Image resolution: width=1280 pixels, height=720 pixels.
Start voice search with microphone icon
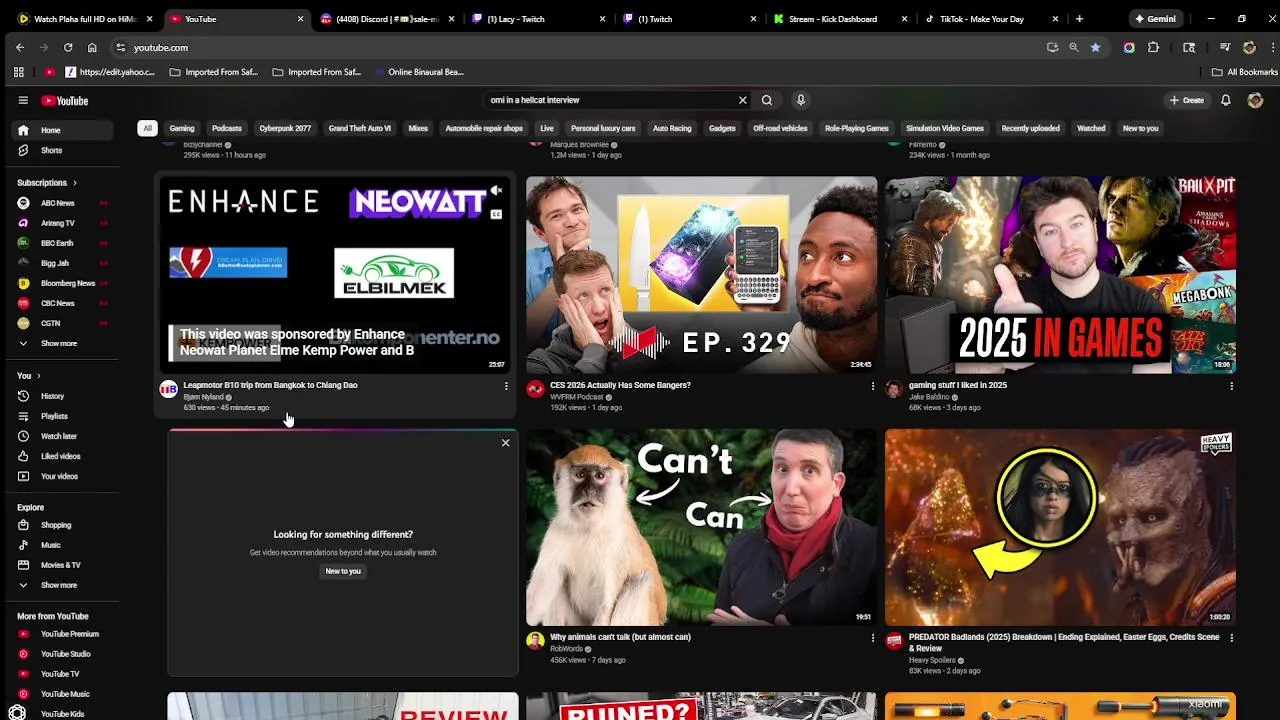tap(800, 100)
